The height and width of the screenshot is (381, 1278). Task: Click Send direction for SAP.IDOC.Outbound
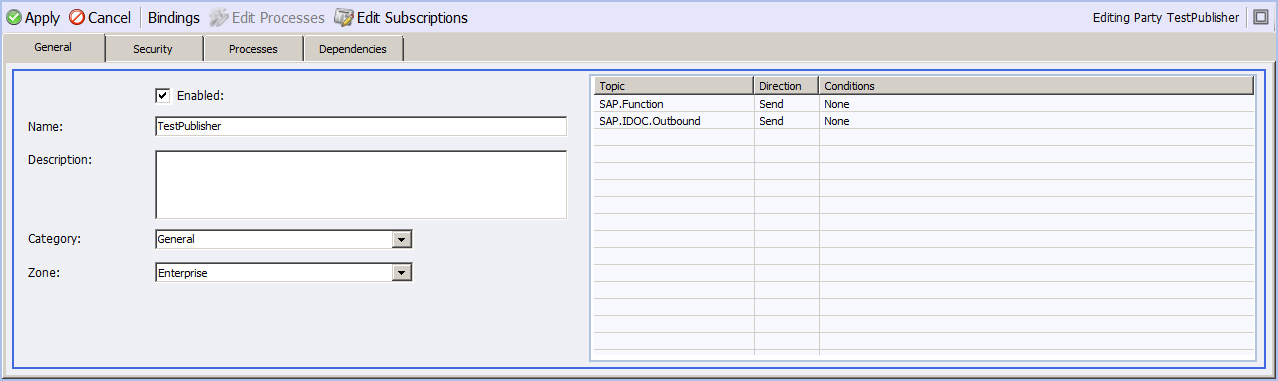771,121
